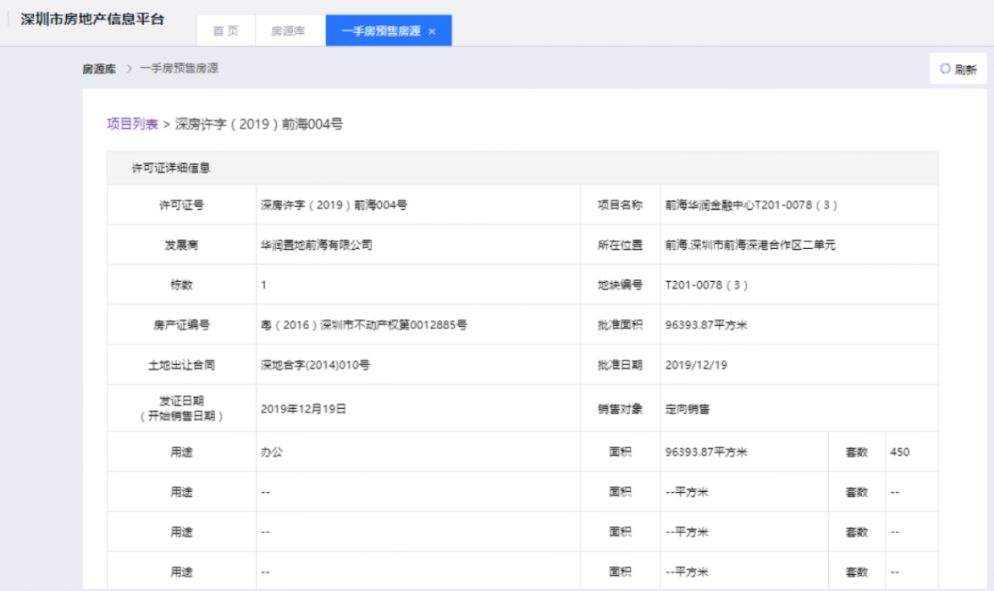Select the active 一手房预售房源 tab label

pyautogui.click(x=381, y=31)
